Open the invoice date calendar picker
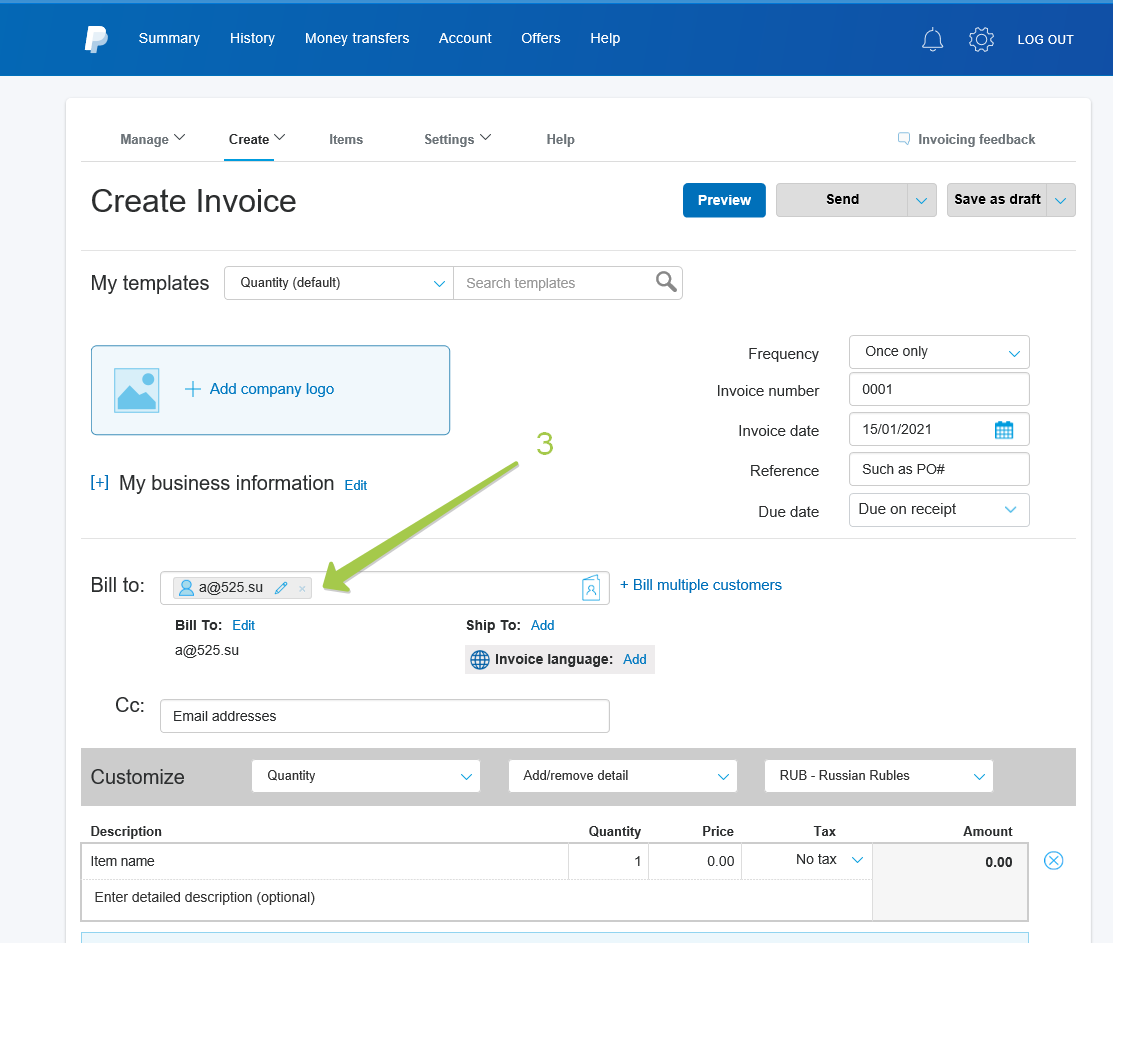 point(1004,430)
